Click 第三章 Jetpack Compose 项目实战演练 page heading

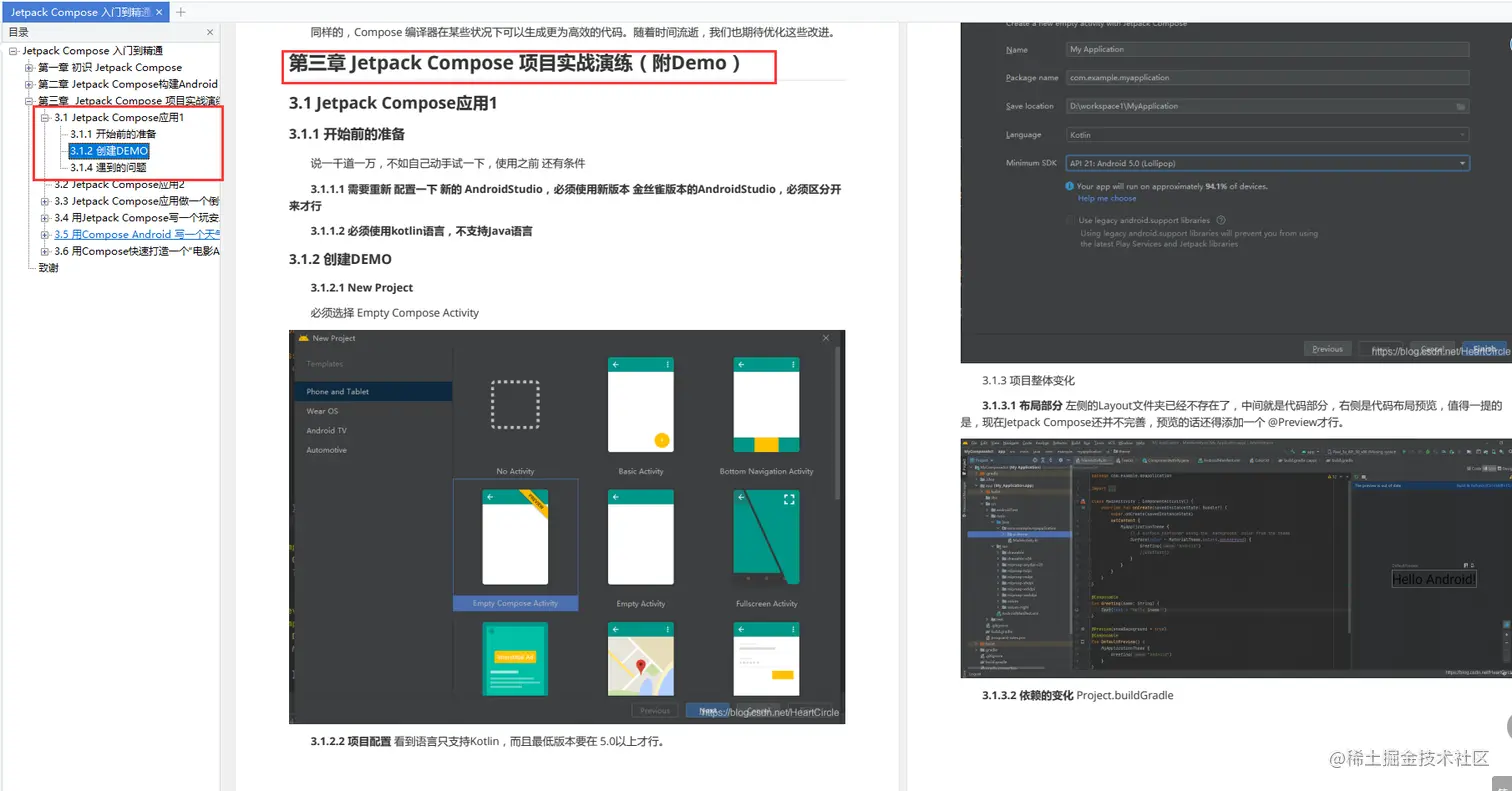pyautogui.click(x=515, y=64)
